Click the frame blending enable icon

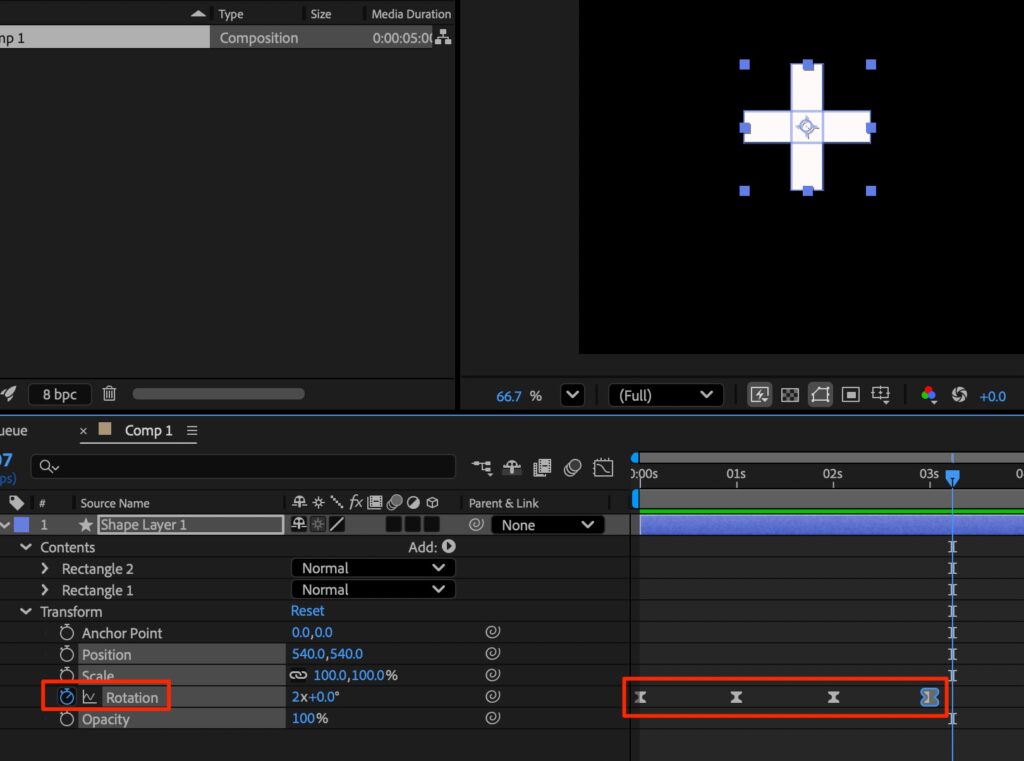(542, 467)
